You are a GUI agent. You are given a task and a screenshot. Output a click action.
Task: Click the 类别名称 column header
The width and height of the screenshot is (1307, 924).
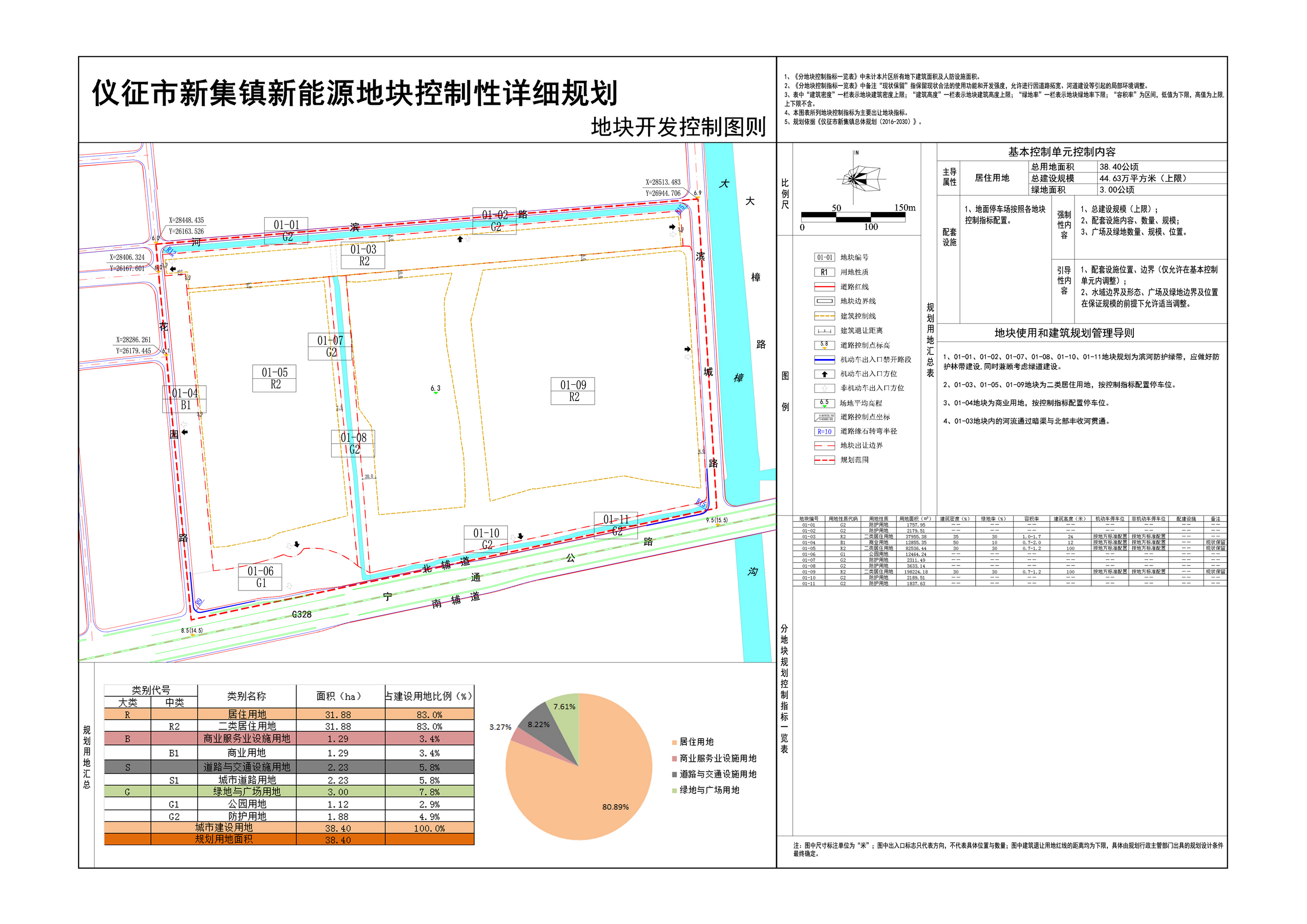coord(247,696)
